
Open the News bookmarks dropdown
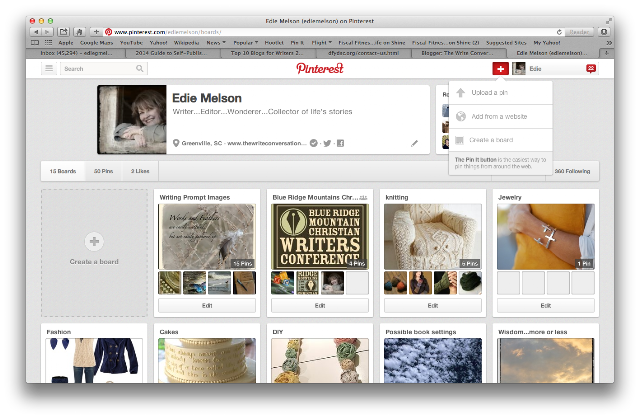click(x=216, y=42)
